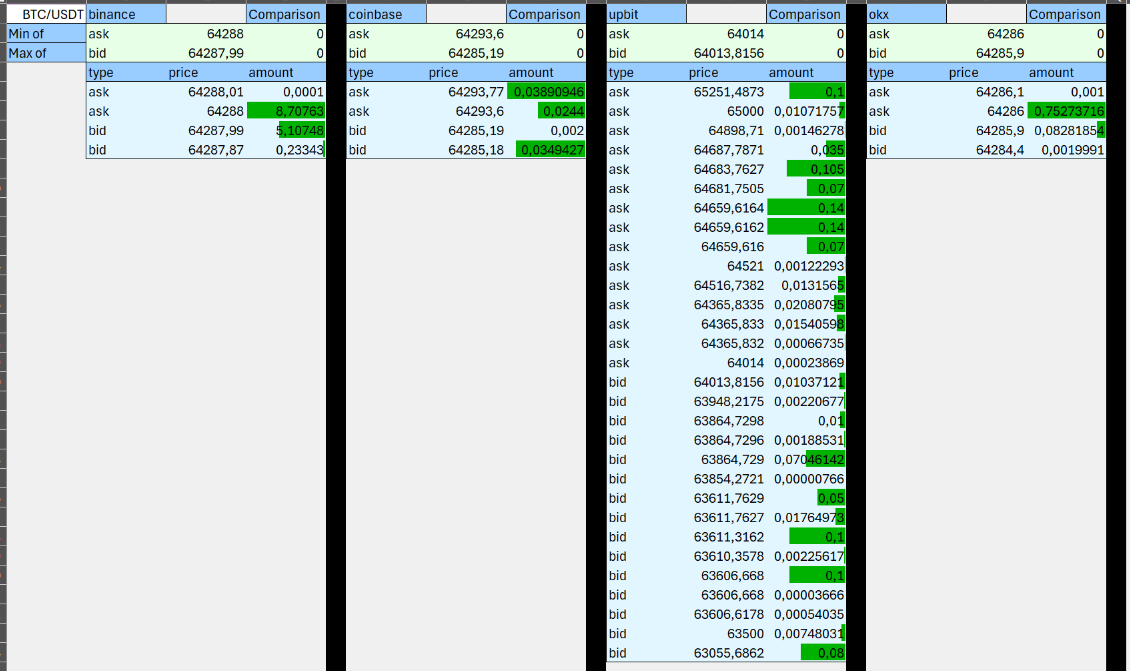Click okx amount 0,08281854 cell
The height and width of the screenshot is (671, 1130).
pos(1066,131)
